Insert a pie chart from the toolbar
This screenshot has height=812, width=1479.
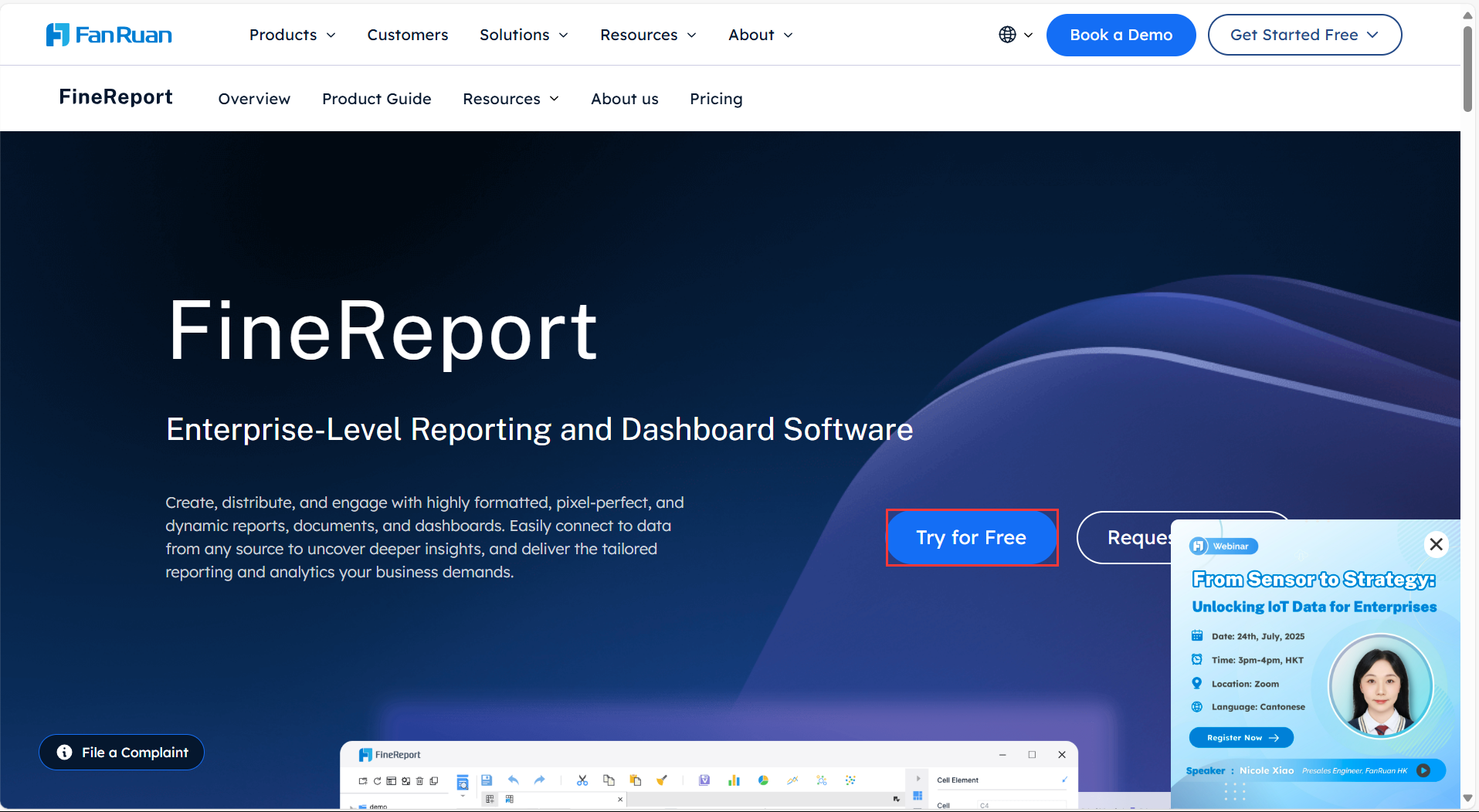[763, 780]
